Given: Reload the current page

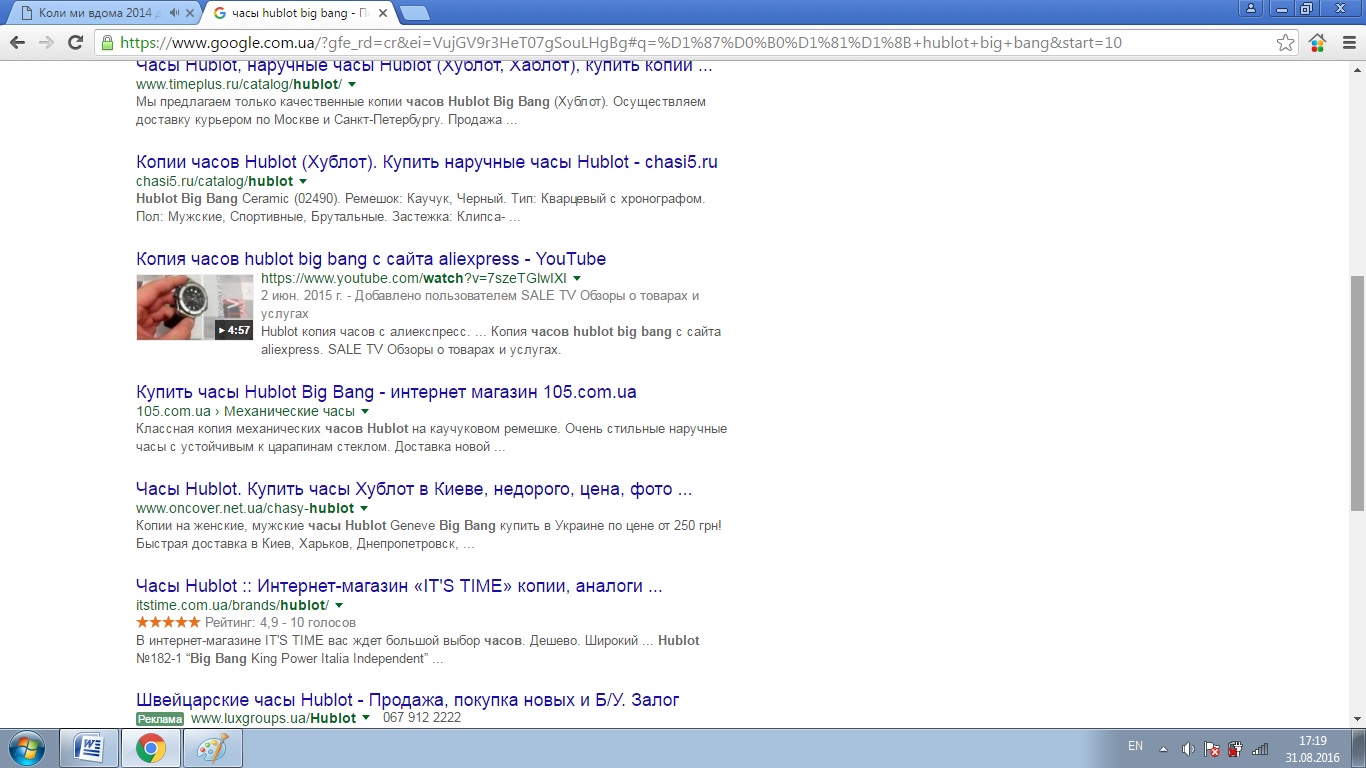Looking at the screenshot, I should click(x=75, y=43).
